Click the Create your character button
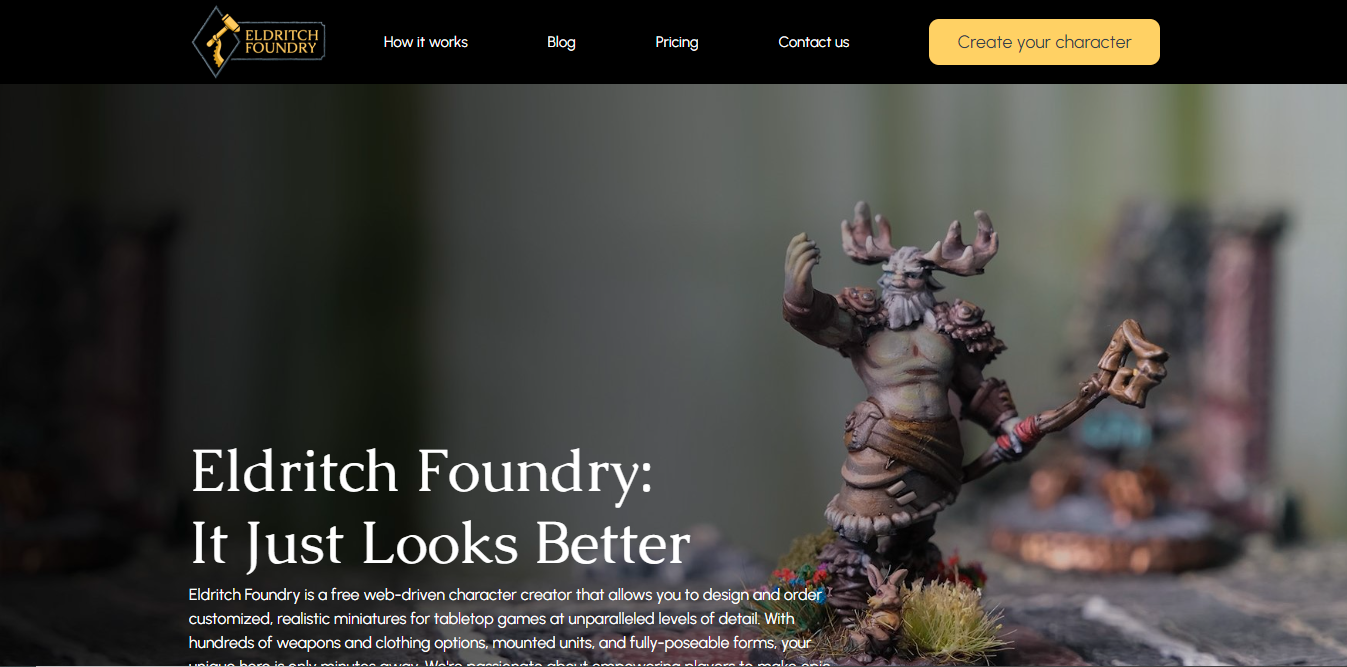The height and width of the screenshot is (667, 1347). (x=1044, y=42)
